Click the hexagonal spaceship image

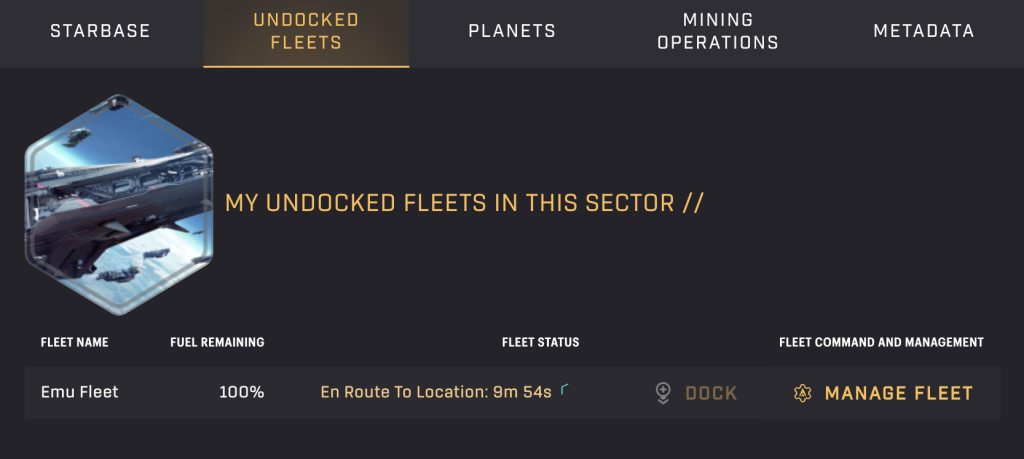click(118, 205)
